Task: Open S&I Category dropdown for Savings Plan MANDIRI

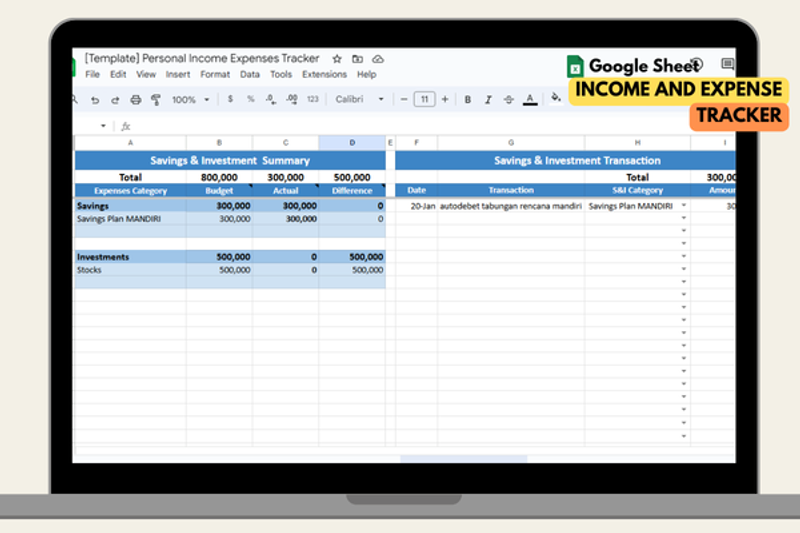Action: pyautogui.click(x=684, y=206)
